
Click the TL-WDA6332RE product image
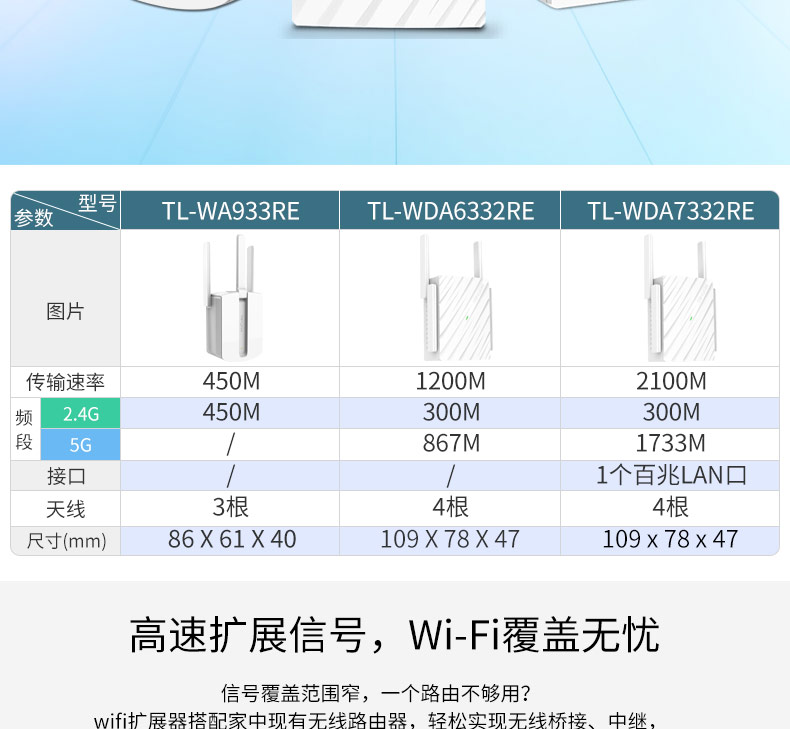456,298
